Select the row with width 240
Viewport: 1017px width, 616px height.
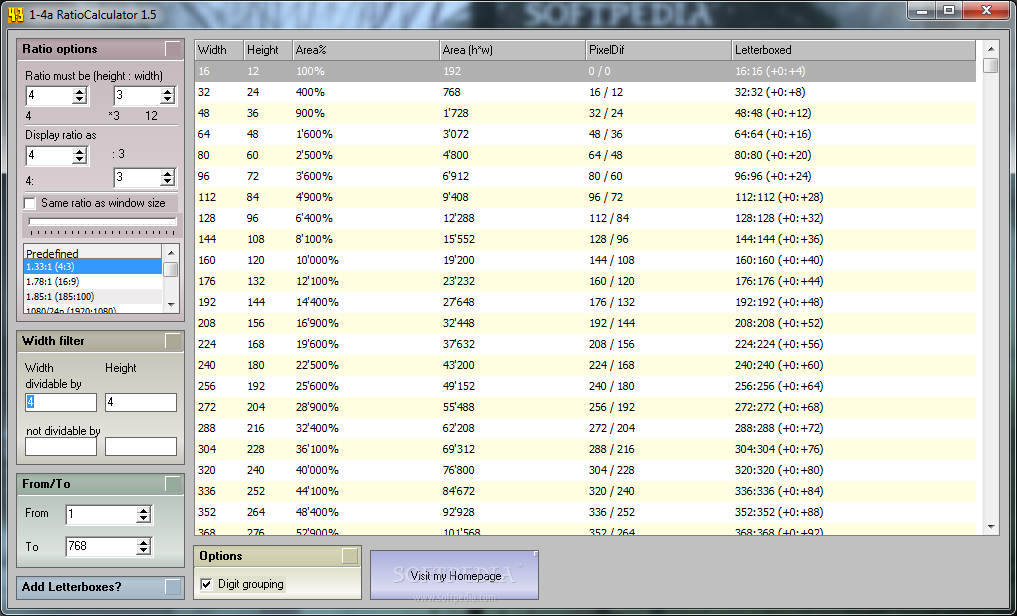coord(585,365)
